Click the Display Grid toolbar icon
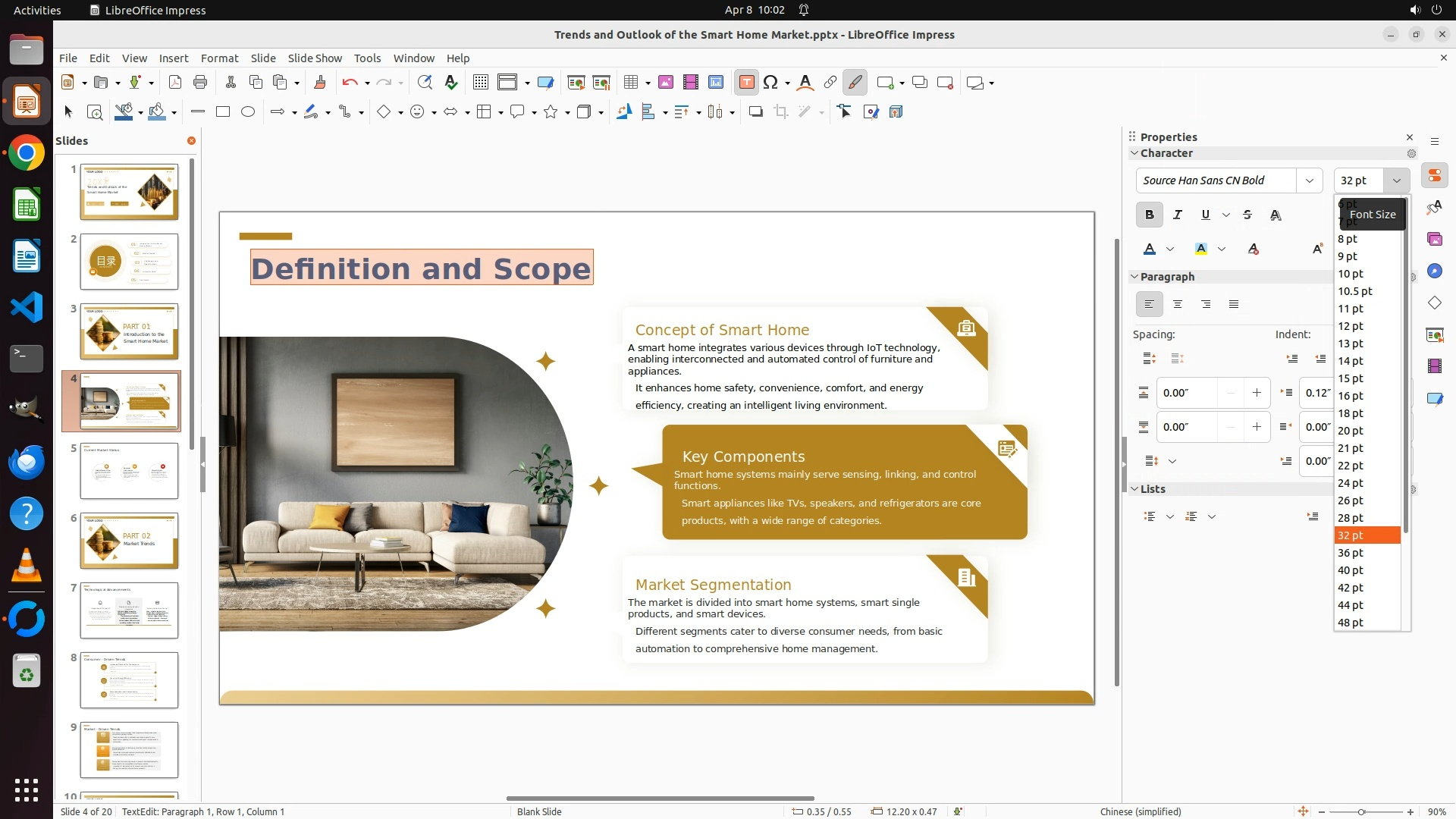 click(480, 83)
